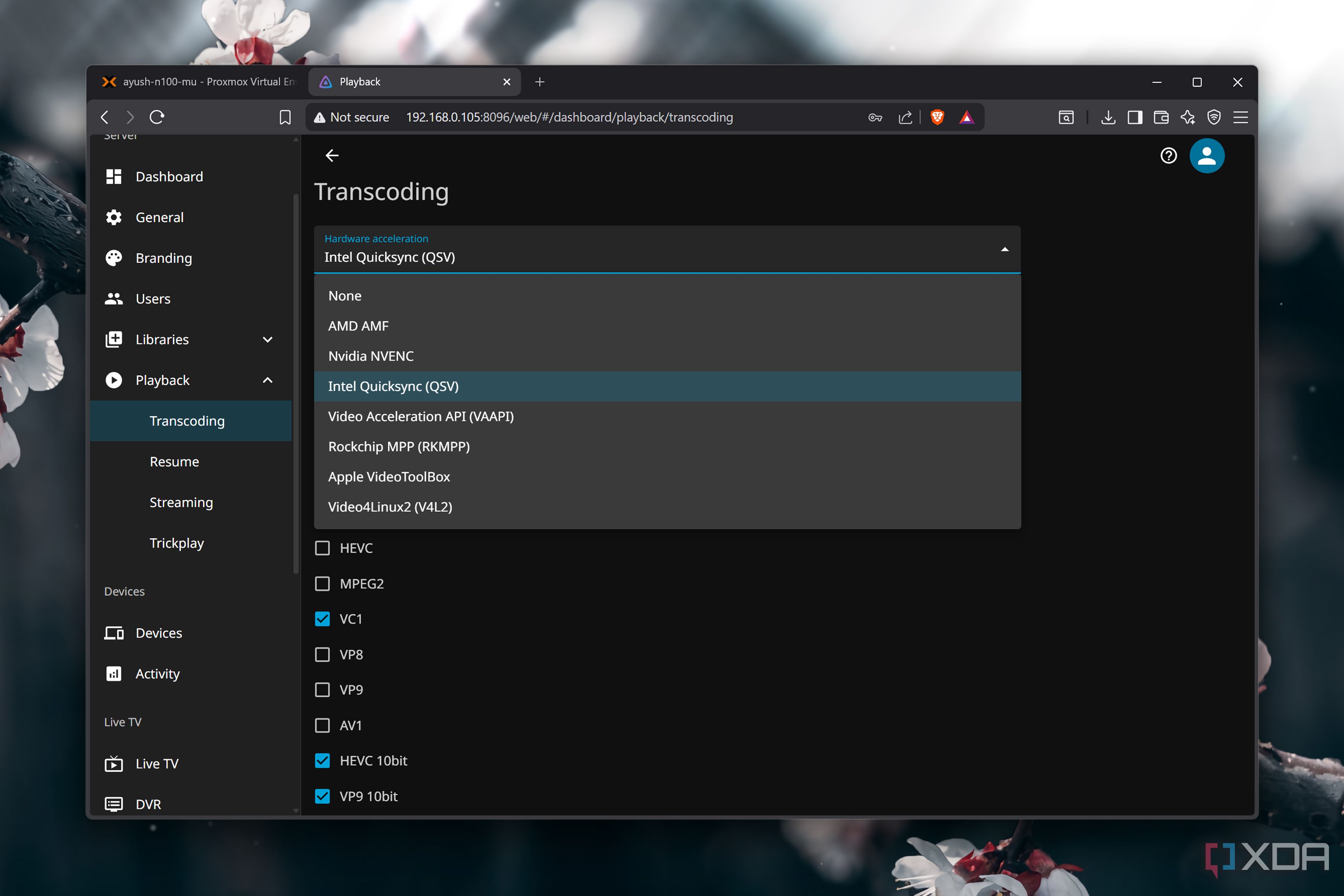Viewport: 1344px width, 896px height.
Task: Open the password key icon in address bar
Action: coord(875,117)
